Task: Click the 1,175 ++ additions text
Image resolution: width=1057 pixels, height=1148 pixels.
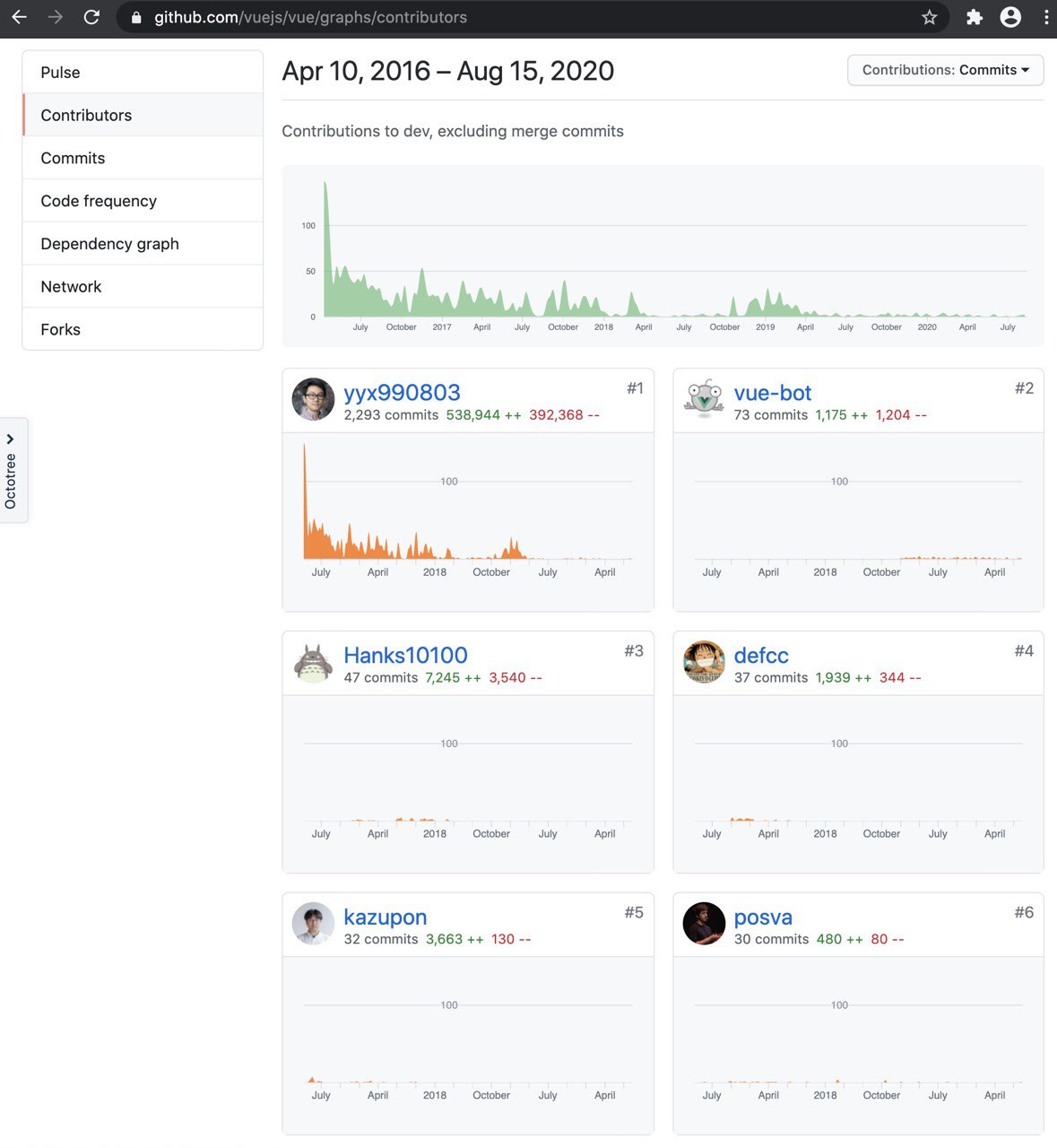Action: [841, 415]
